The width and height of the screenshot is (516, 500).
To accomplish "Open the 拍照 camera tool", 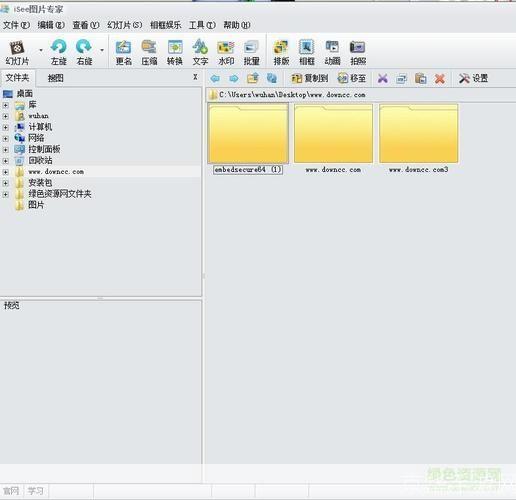I will point(358,52).
